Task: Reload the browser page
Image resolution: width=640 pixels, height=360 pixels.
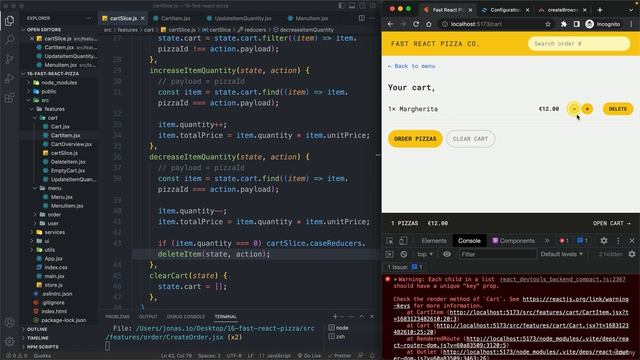Action: pyautogui.click(x=416, y=24)
